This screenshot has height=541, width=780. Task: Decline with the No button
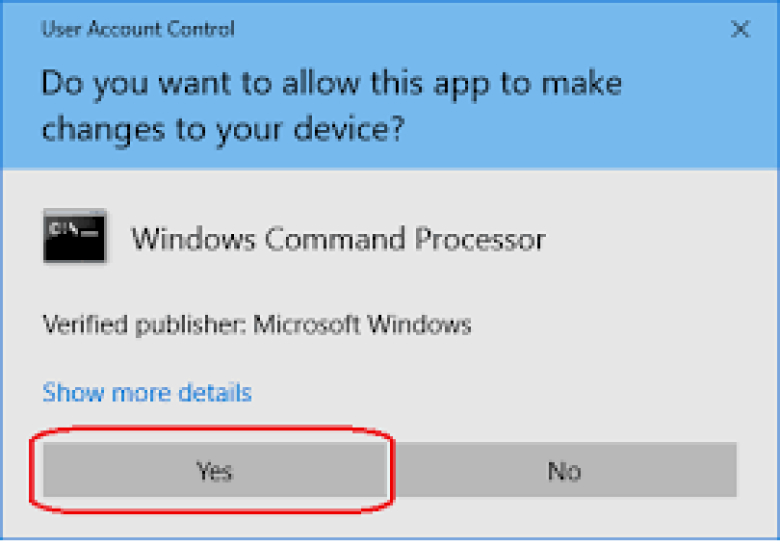[x=563, y=470]
